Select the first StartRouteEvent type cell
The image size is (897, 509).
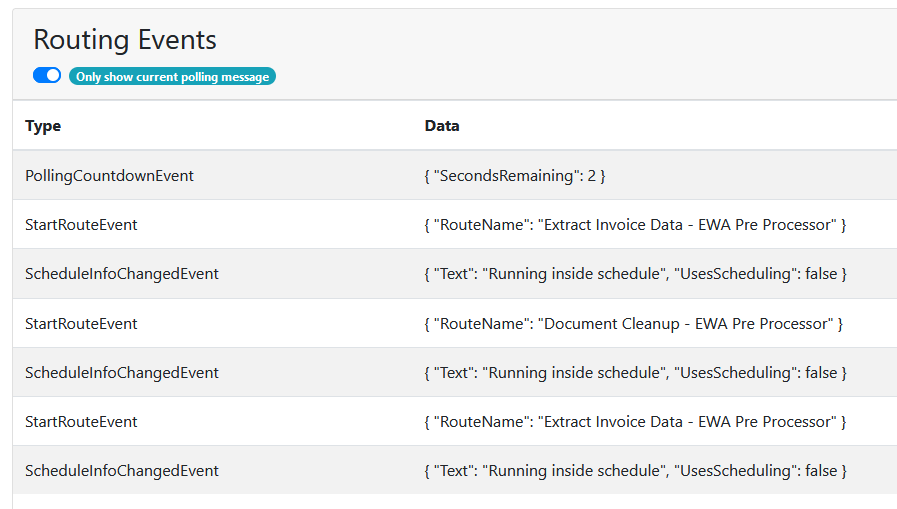pyautogui.click(x=81, y=225)
